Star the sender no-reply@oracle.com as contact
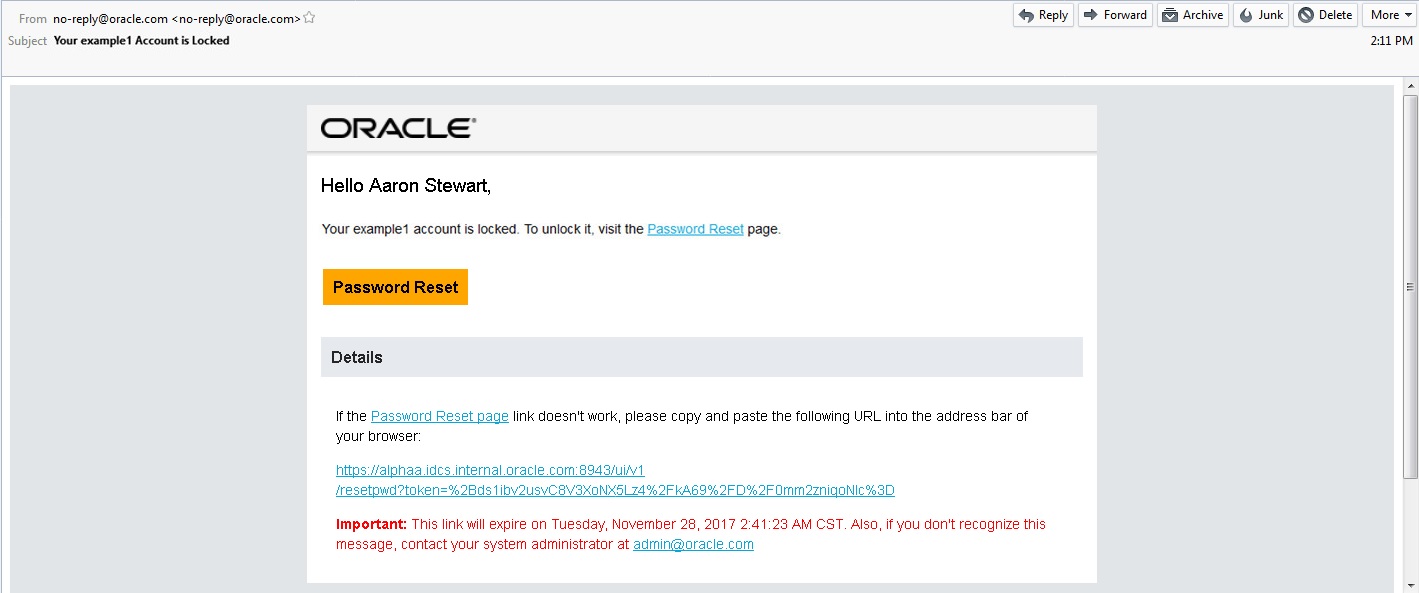 click(310, 18)
